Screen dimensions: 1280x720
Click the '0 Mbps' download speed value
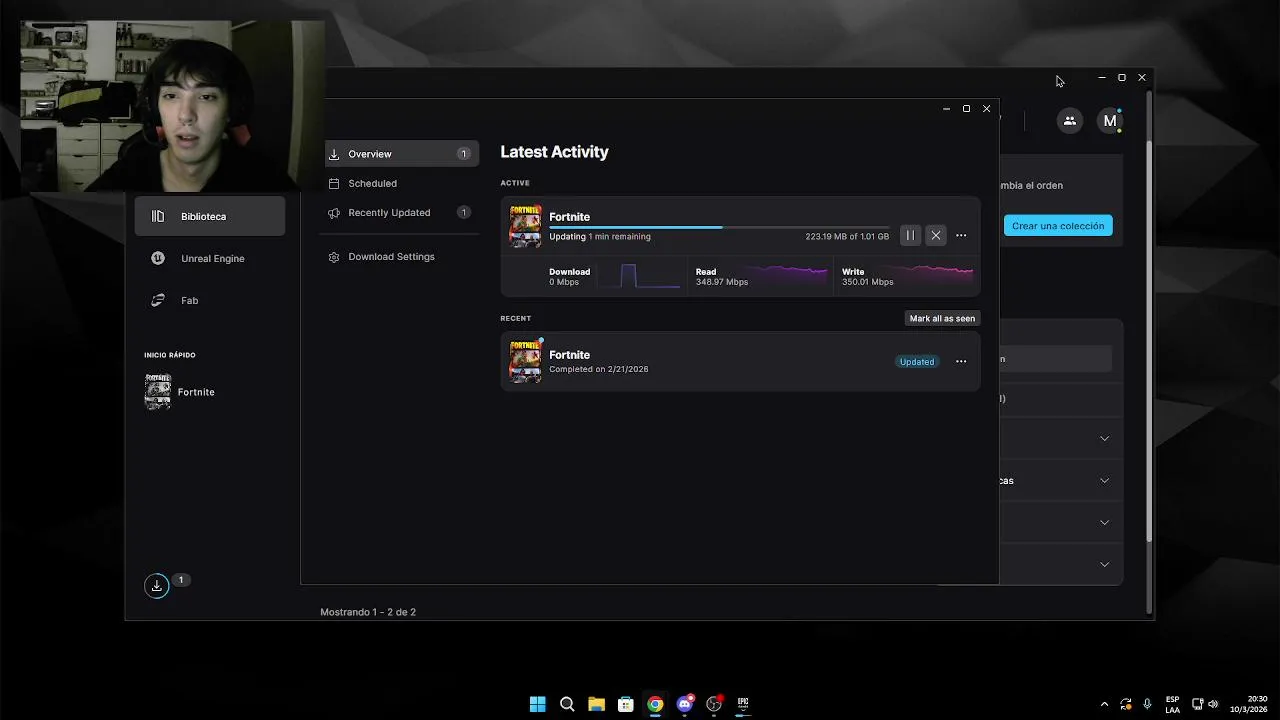[564, 282]
